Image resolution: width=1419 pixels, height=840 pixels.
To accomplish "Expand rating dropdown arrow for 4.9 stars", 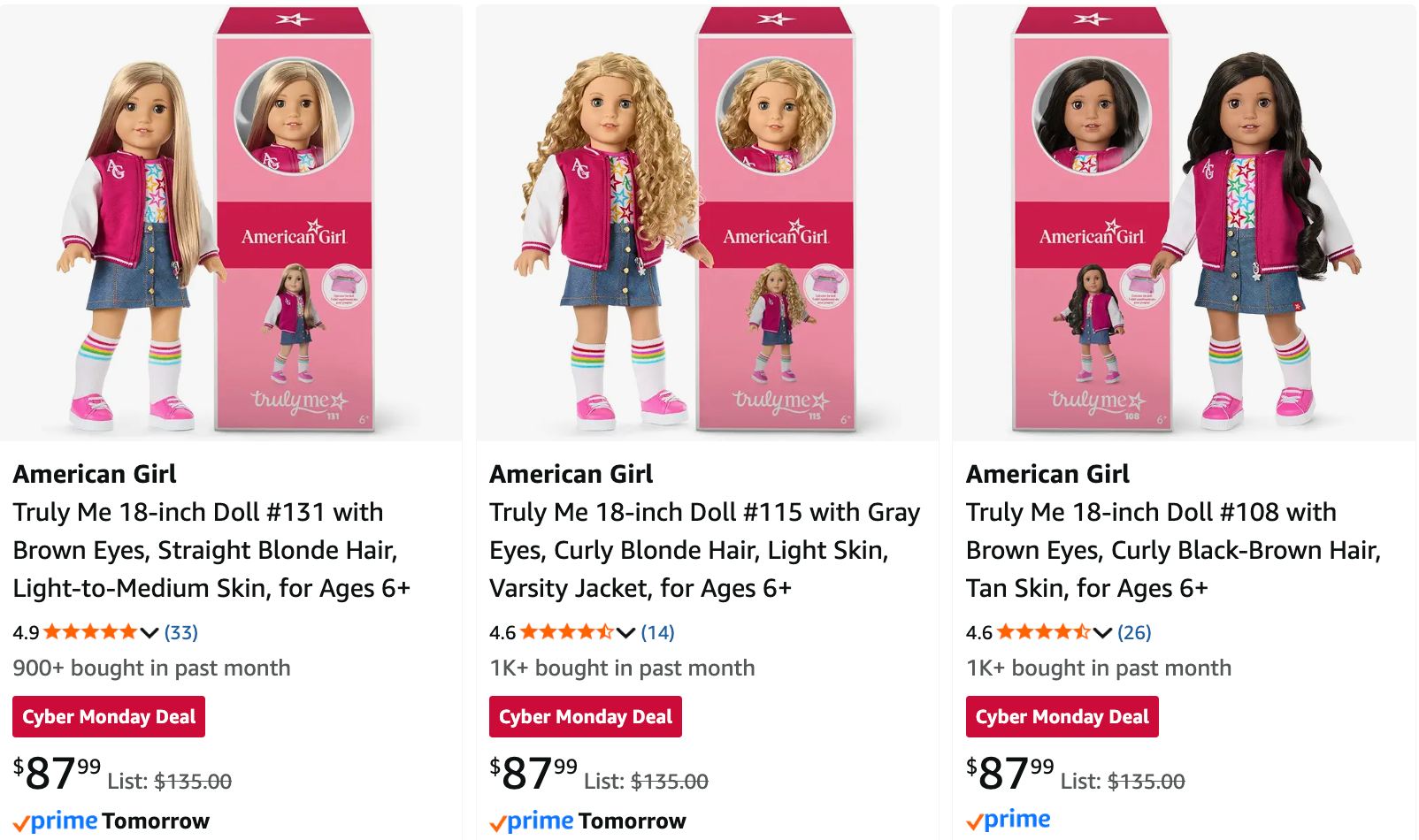I will point(150,632).
